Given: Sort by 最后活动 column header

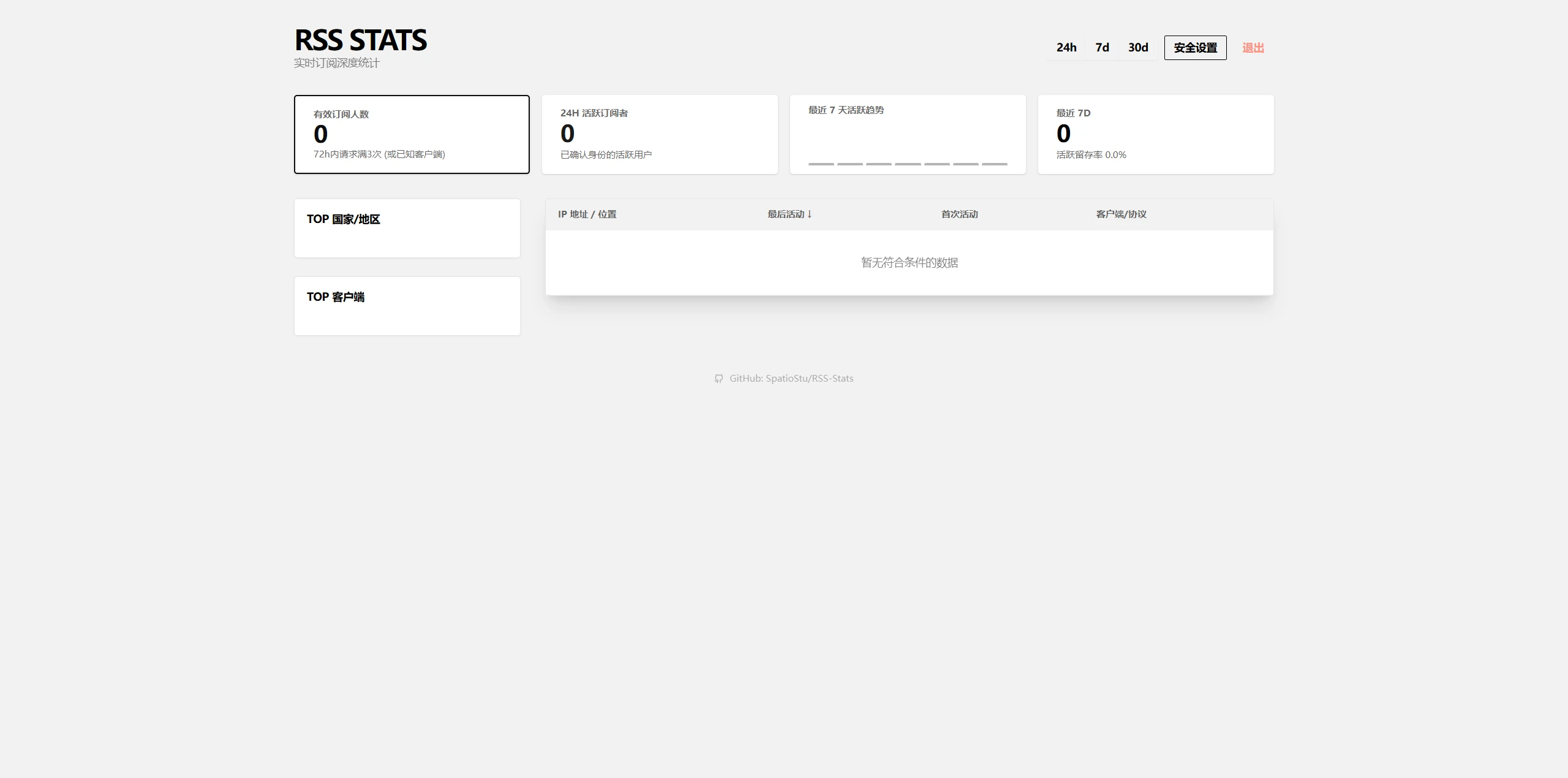Looking at the screenshot, I should (789, 214).
